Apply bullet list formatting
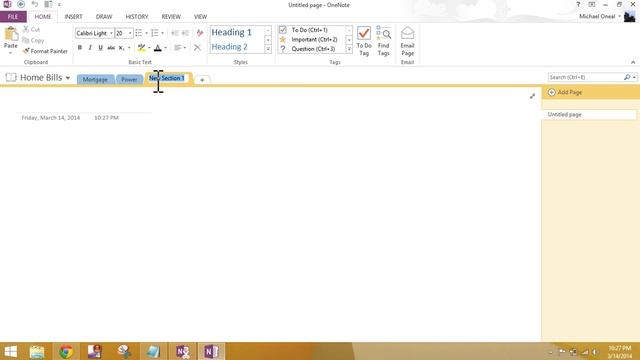The height and width of the screenshot is (360, 640). click(139, 33)
